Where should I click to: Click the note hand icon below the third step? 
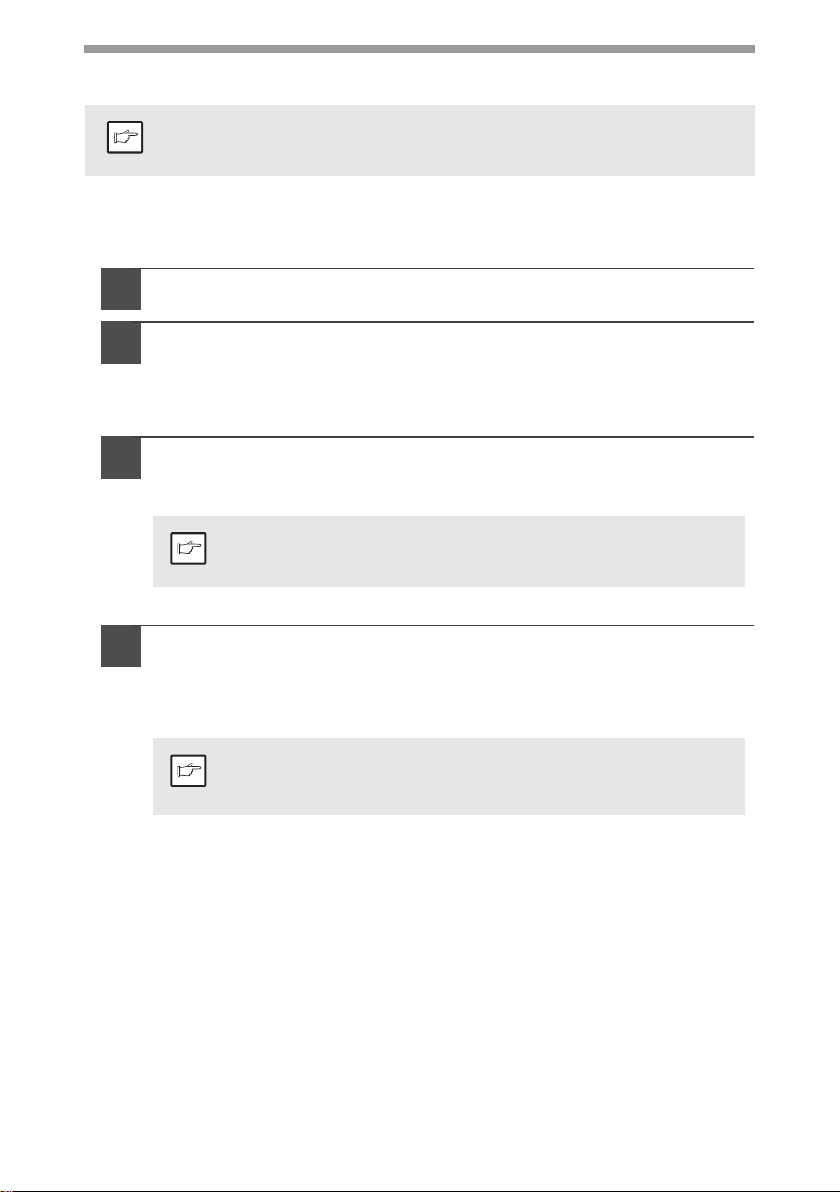pyautogui.click(x=188, y=548)
